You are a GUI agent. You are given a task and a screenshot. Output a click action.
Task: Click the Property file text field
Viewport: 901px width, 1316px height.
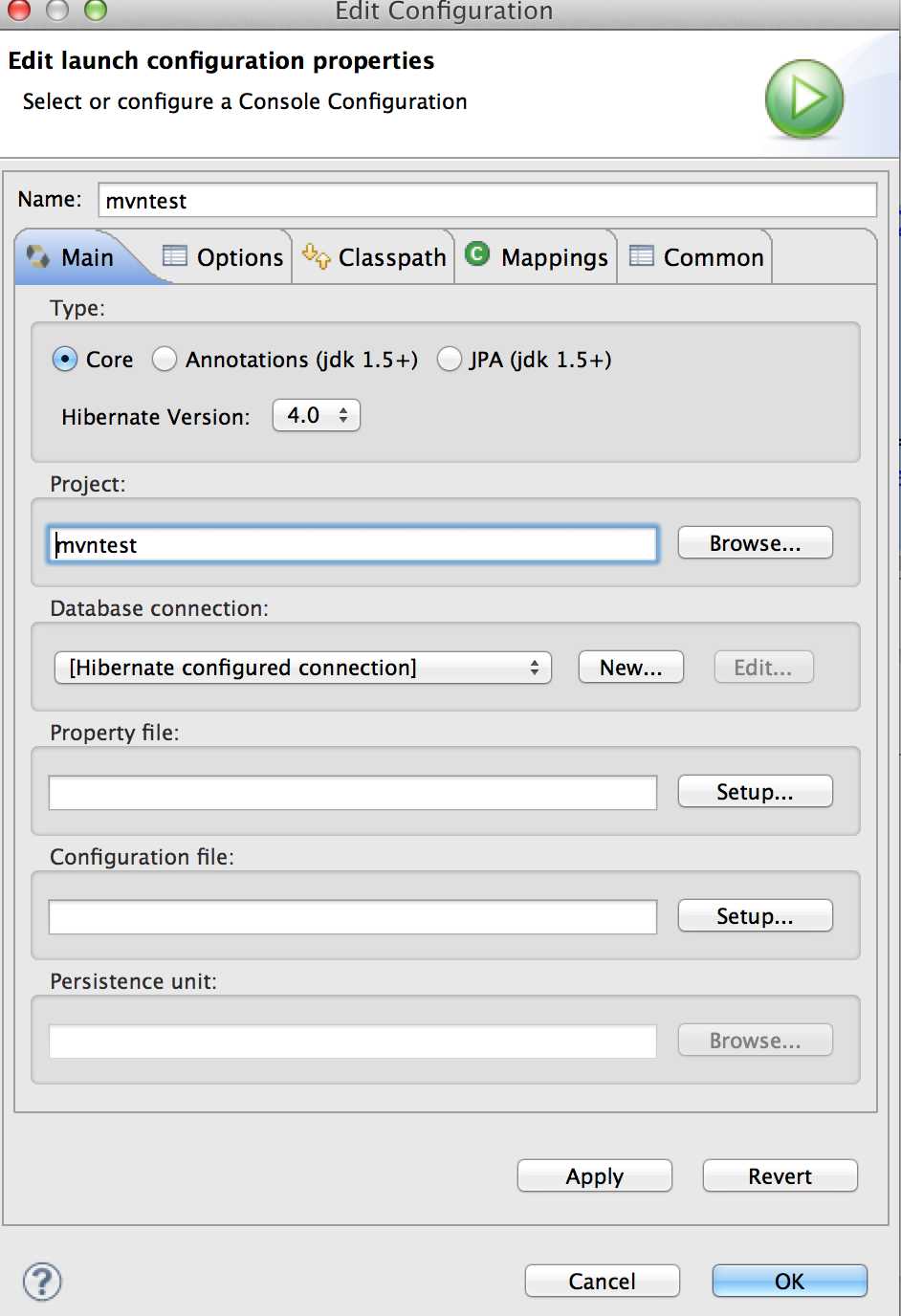pyautogui.click(x=353, y=793)
